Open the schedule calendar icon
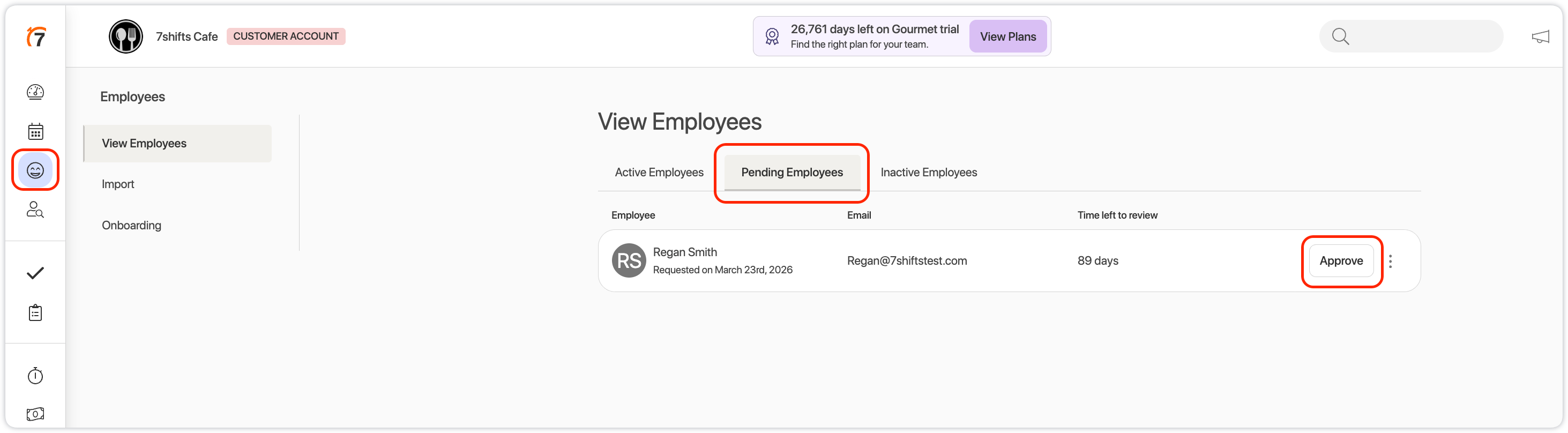 tap(35, 131)
